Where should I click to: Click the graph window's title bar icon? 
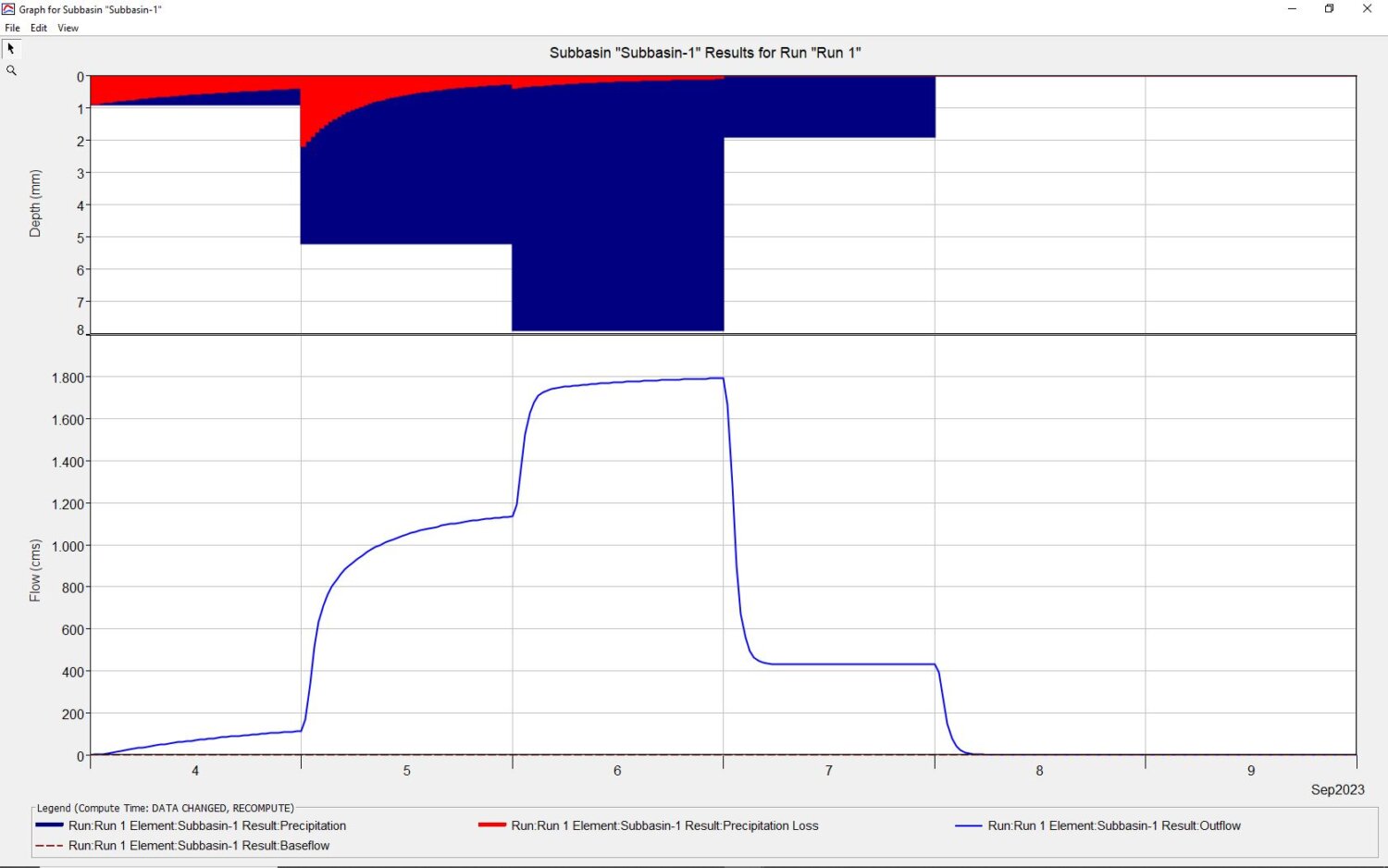[x=8, y=9]
